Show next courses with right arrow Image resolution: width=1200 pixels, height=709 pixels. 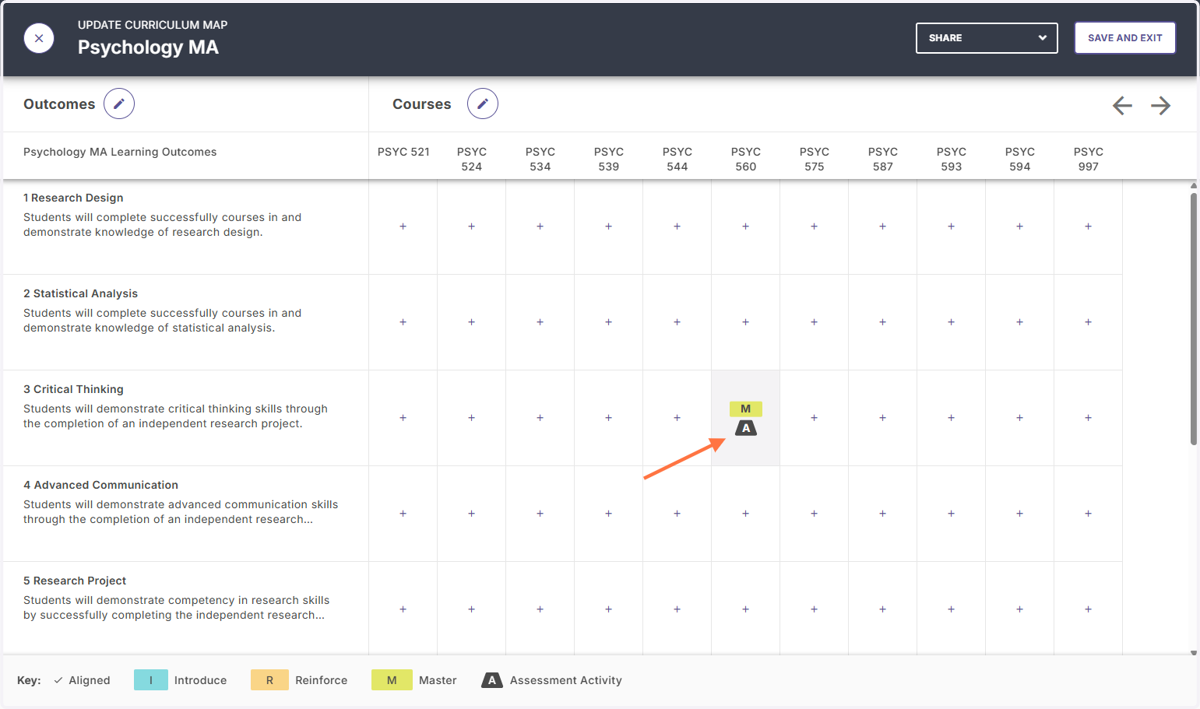(x=1160, y=105)
